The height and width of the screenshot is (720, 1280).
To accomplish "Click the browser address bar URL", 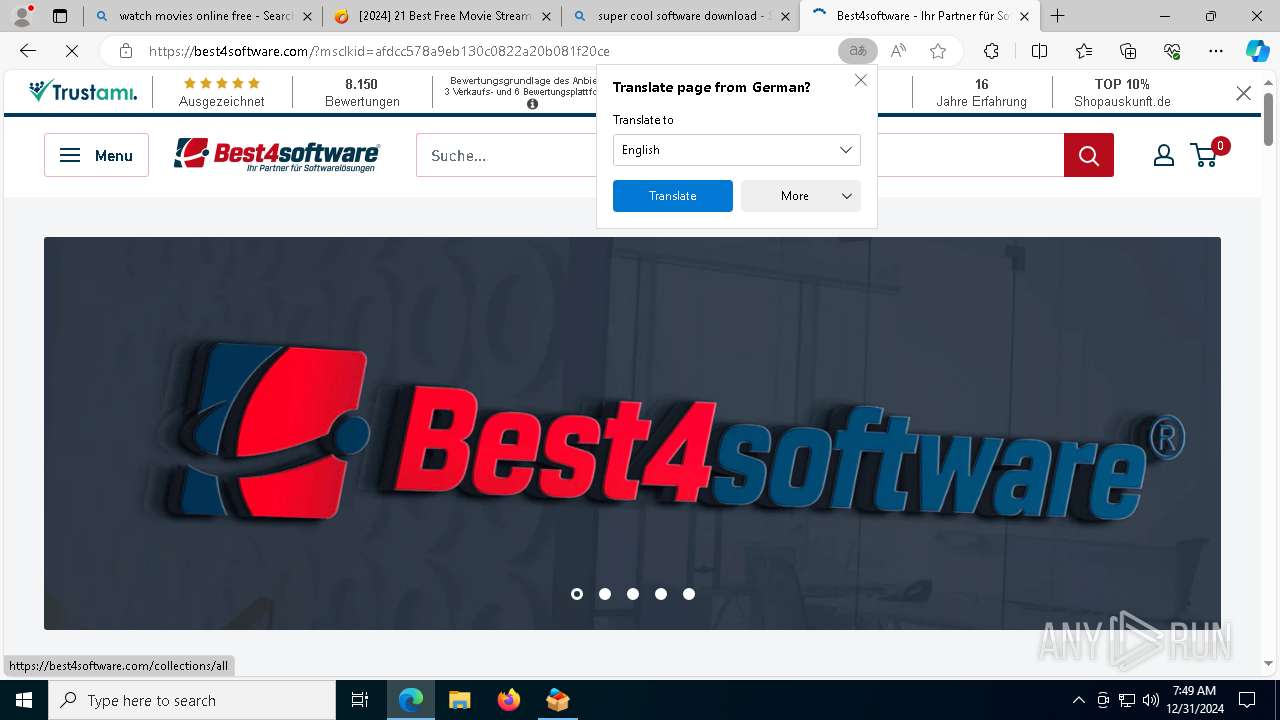I will pyautogui.click(x=380, y=51).
